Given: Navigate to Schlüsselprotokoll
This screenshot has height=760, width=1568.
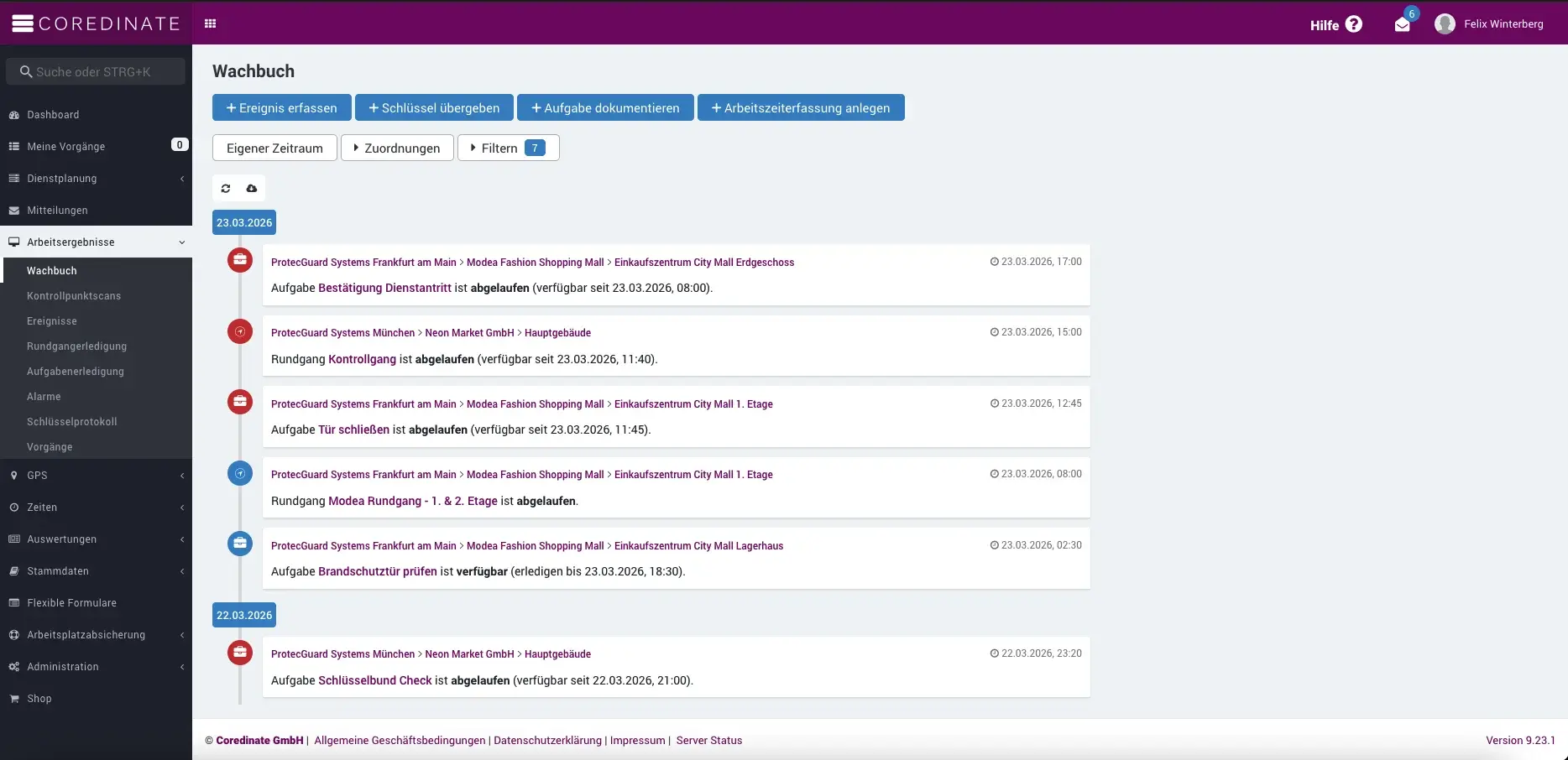Looking at the screenshot, I should point(72,421).
